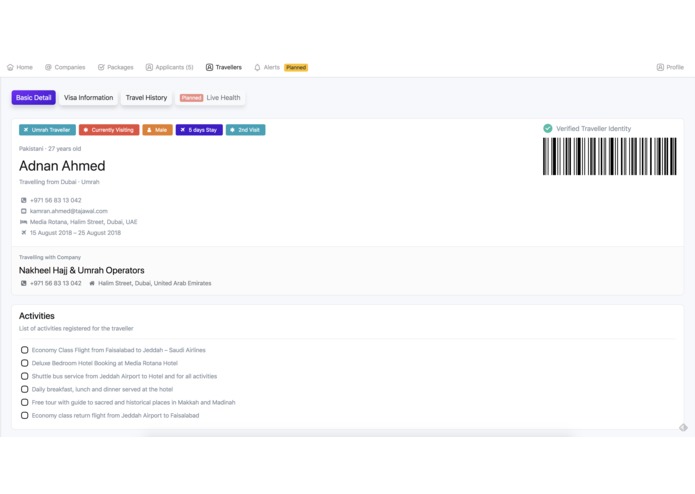Viewport: 695px width, 494px height.
Task: Click the green verified checkmark icon
Action: (x=548, y=128)
